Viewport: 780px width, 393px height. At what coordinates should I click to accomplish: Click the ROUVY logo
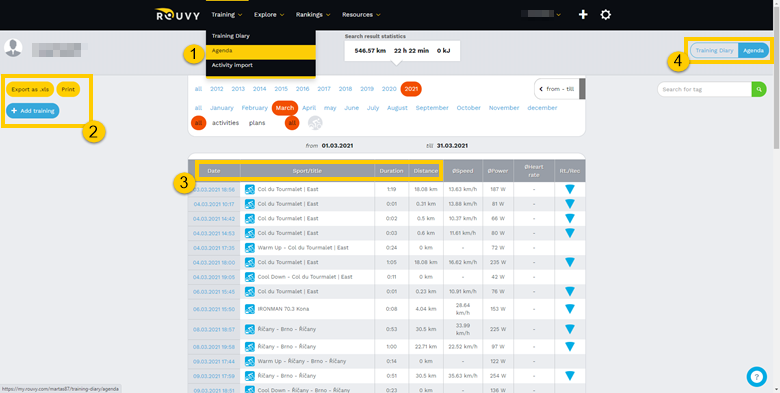pyautogui.click(x=177, y=14)
